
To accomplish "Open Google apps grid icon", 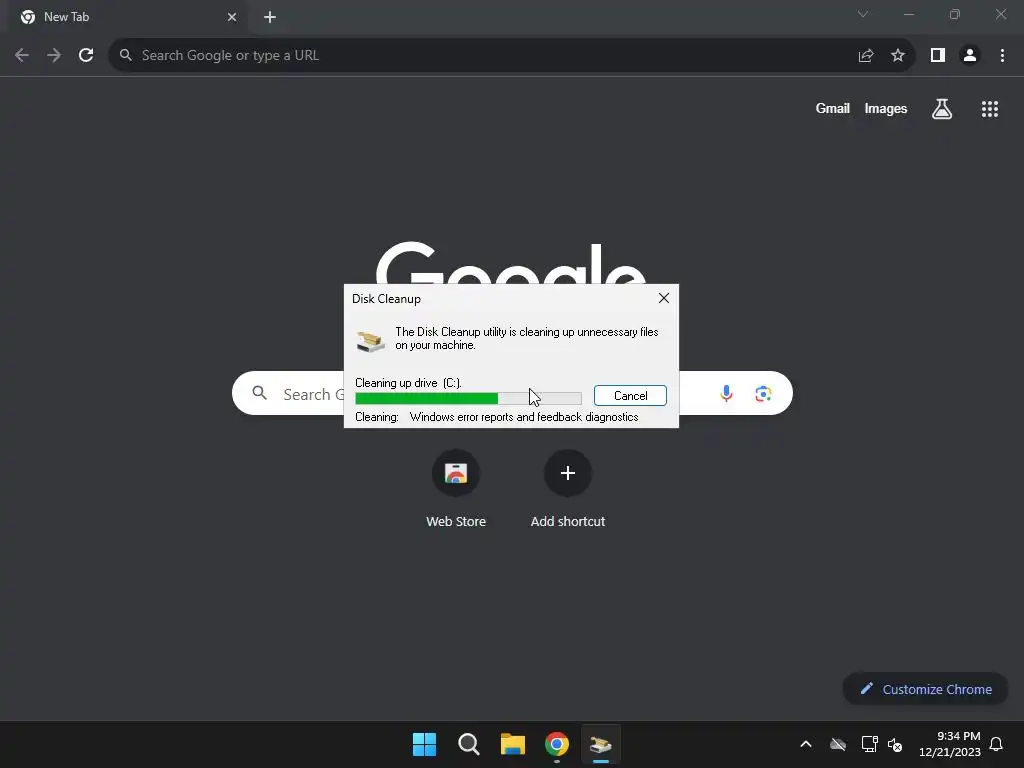I will [x=989, y=109].
